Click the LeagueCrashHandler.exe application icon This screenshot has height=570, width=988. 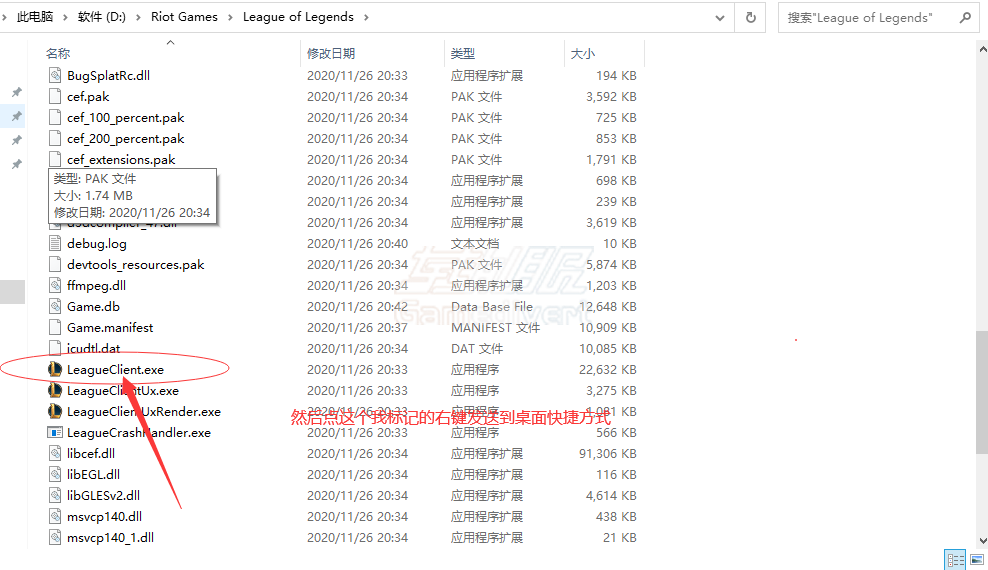[55, 433]
